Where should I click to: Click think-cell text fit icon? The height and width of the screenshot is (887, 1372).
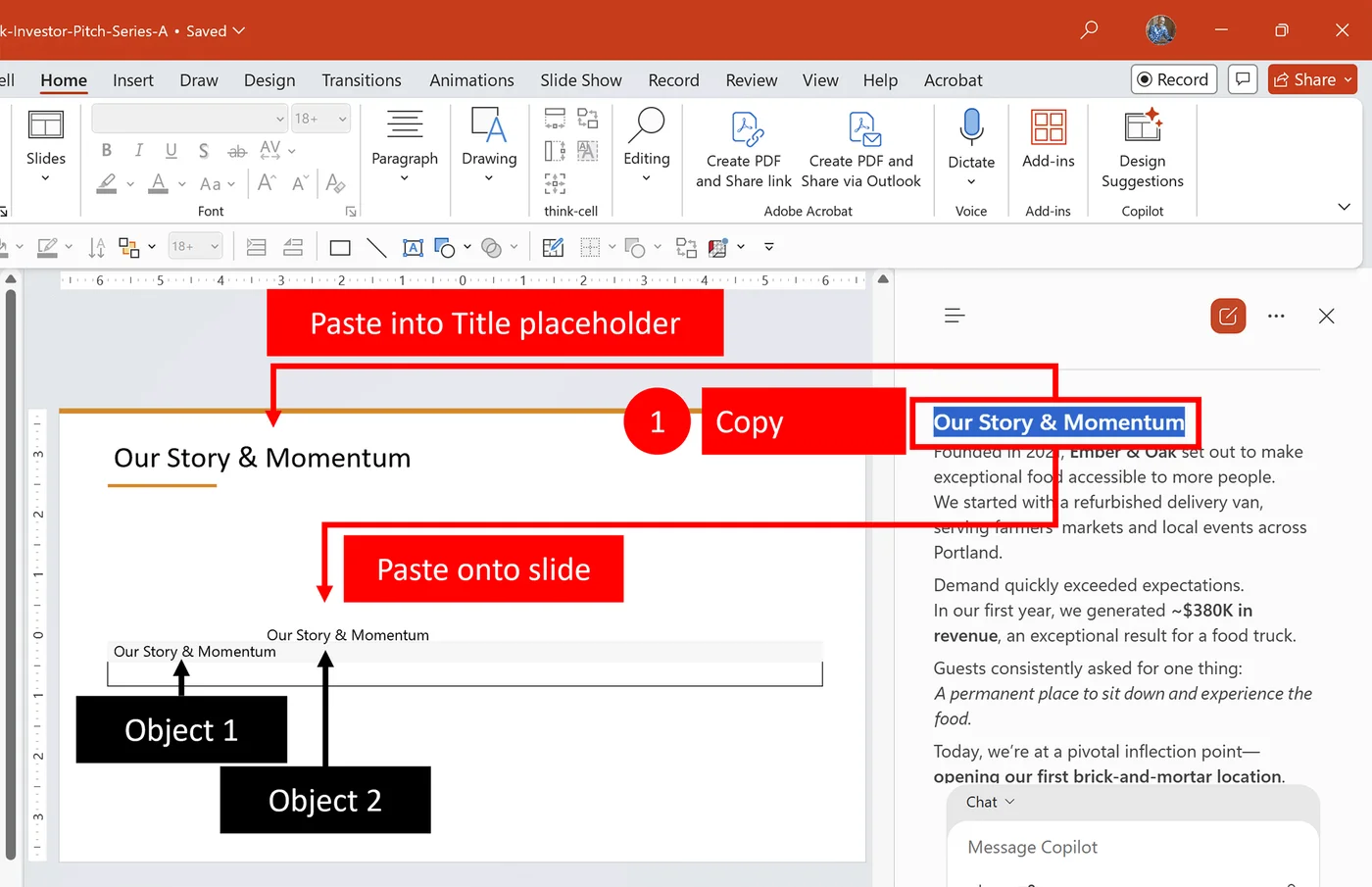(x=588, y=151)
